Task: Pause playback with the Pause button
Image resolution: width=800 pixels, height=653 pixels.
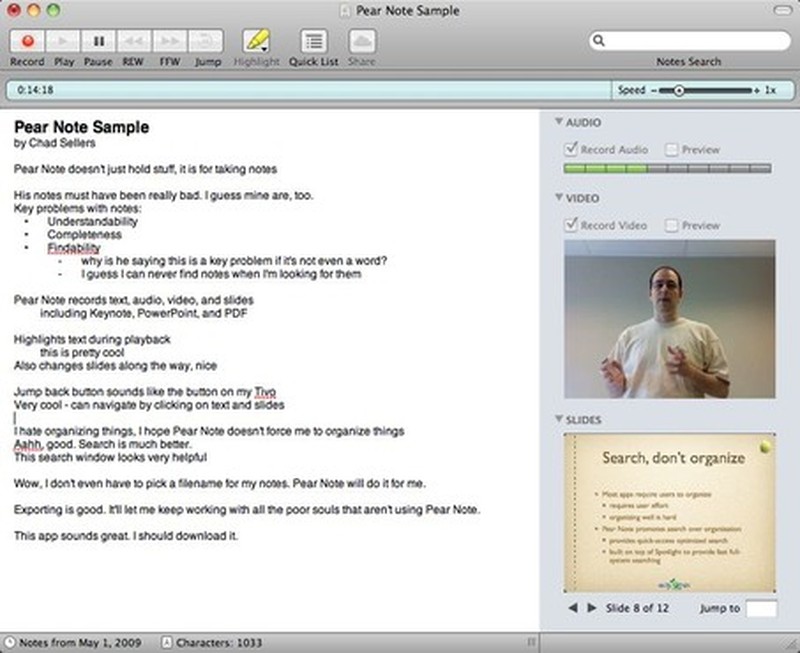Action: click(x=98, y=41)
